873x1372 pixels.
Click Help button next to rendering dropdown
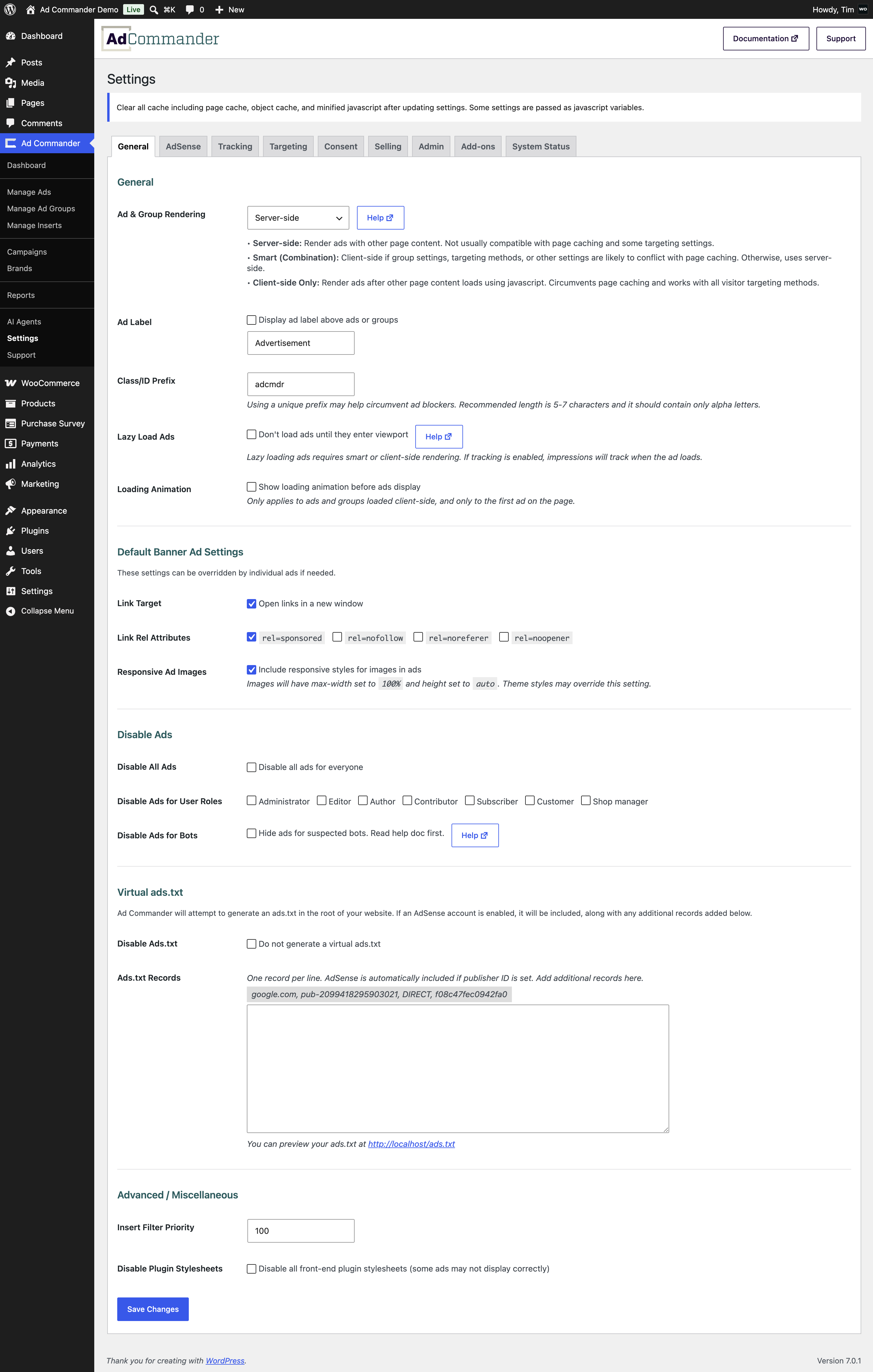[x=381, y=218]
